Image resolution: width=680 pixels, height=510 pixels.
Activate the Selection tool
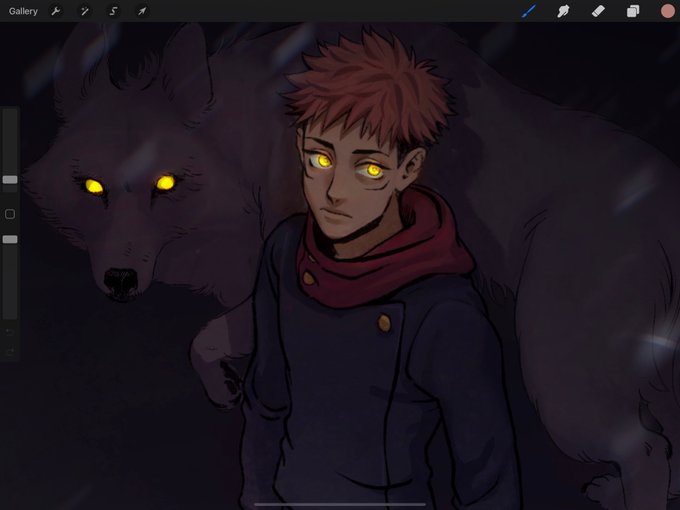point(113,11)
